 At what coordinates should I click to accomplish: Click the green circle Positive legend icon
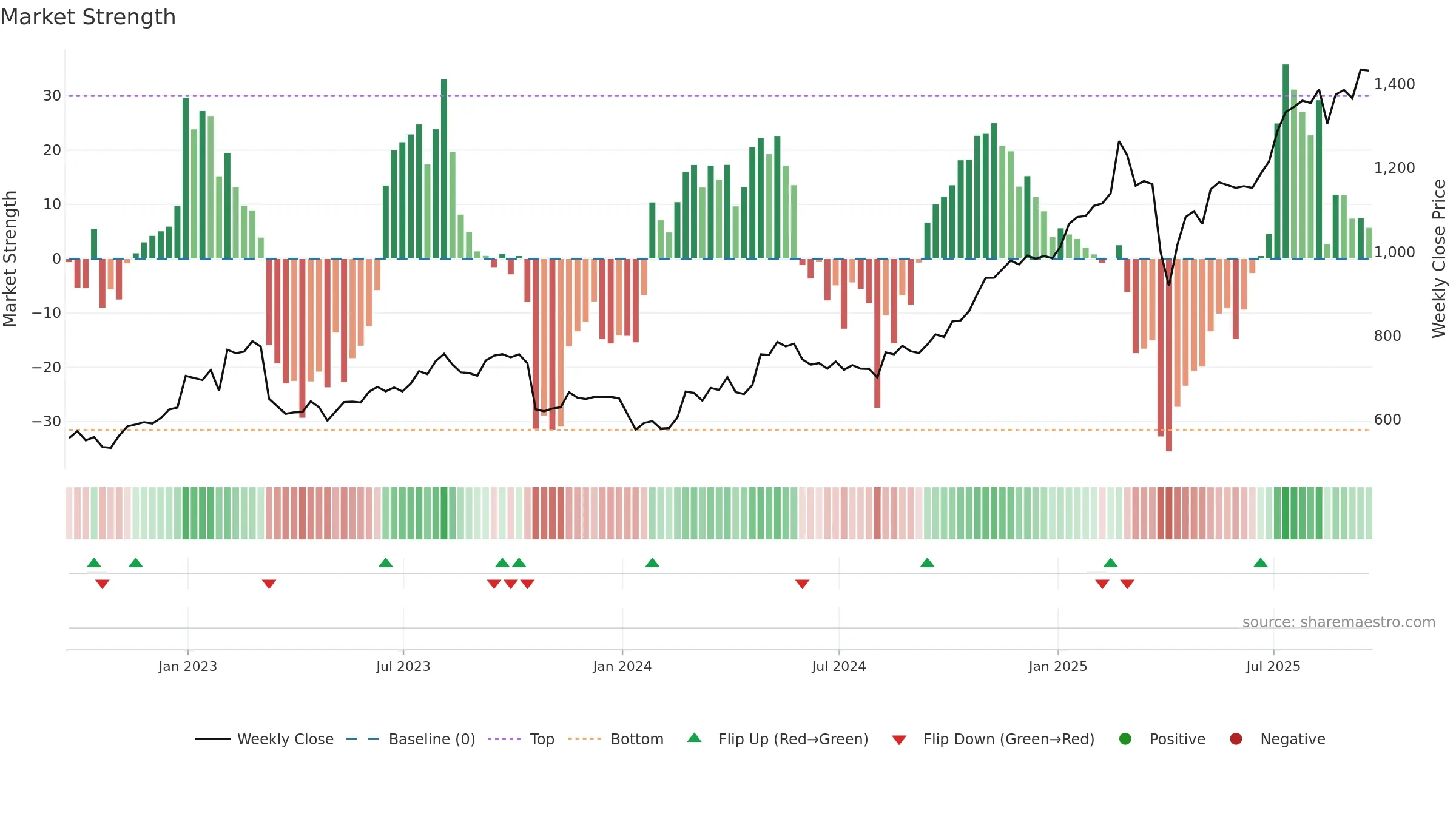1125,739
